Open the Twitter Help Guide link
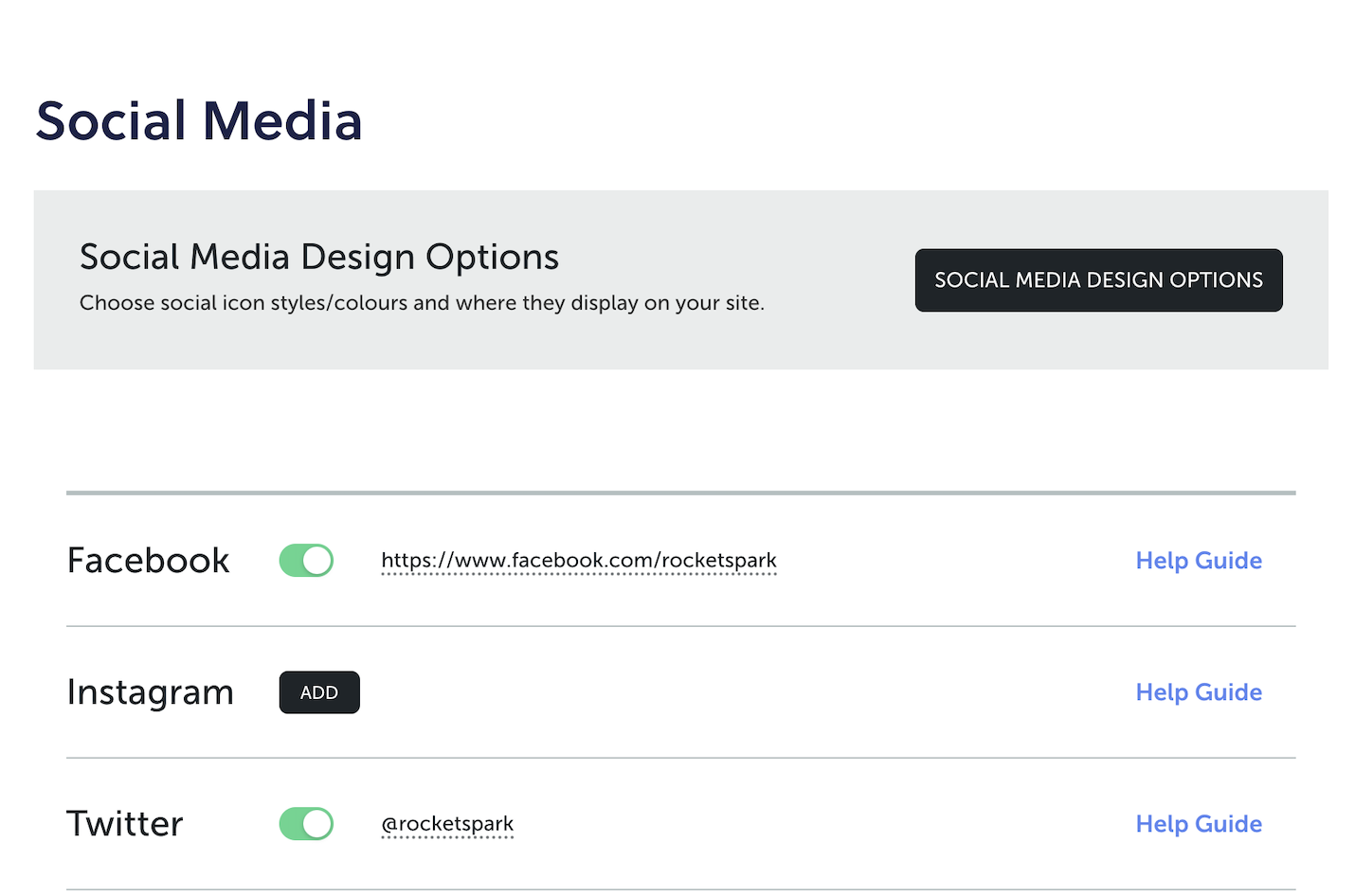The height and width of the screenshot is (896, 1355). pyautogui.click(x=1199, y=824)
